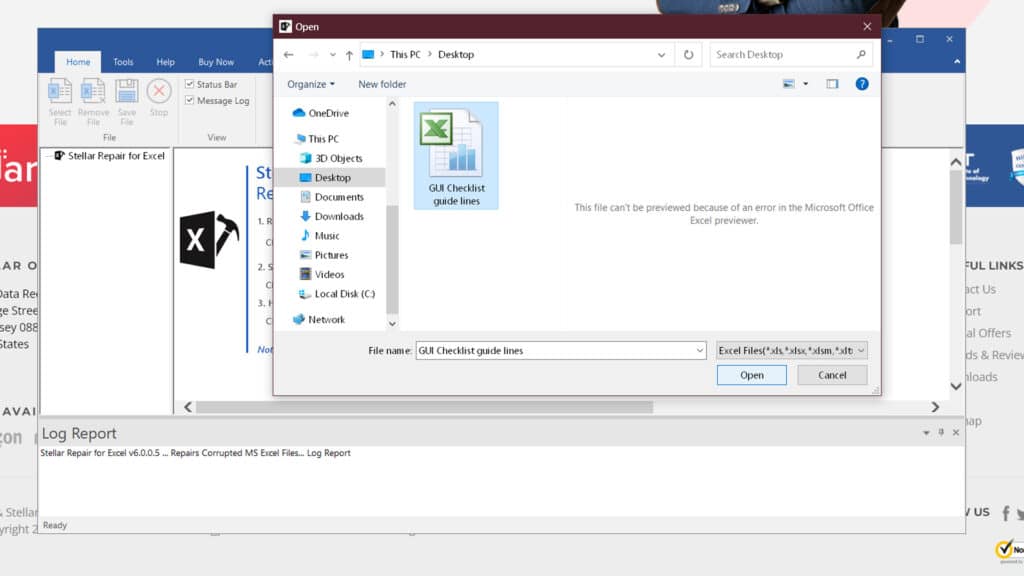The image size is (1024, 576).
Task: Click the Save File ribbon icon
Action: (127, 102)
